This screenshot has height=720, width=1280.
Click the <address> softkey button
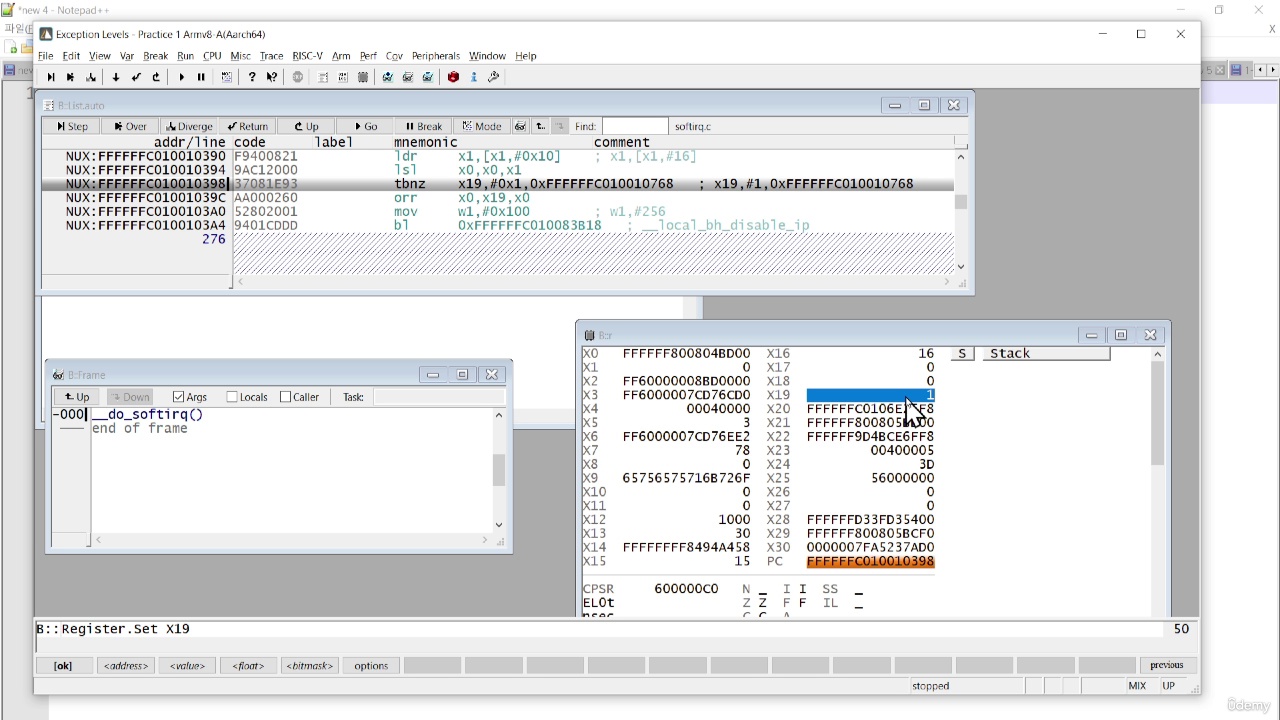126,665
